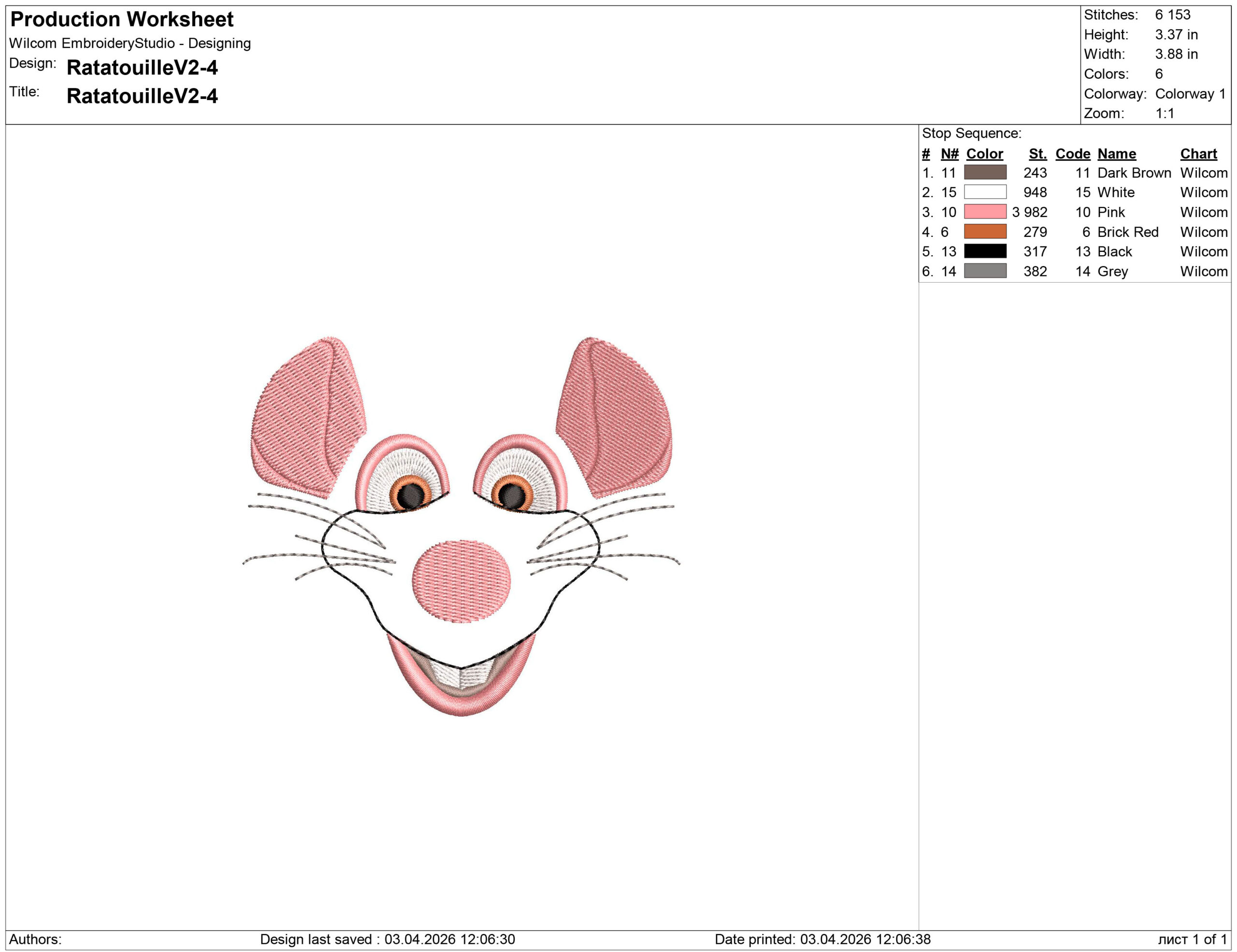The image size is (1237, 952).
Task: Click the Code column header
Action: click(x=1072, y=154)
